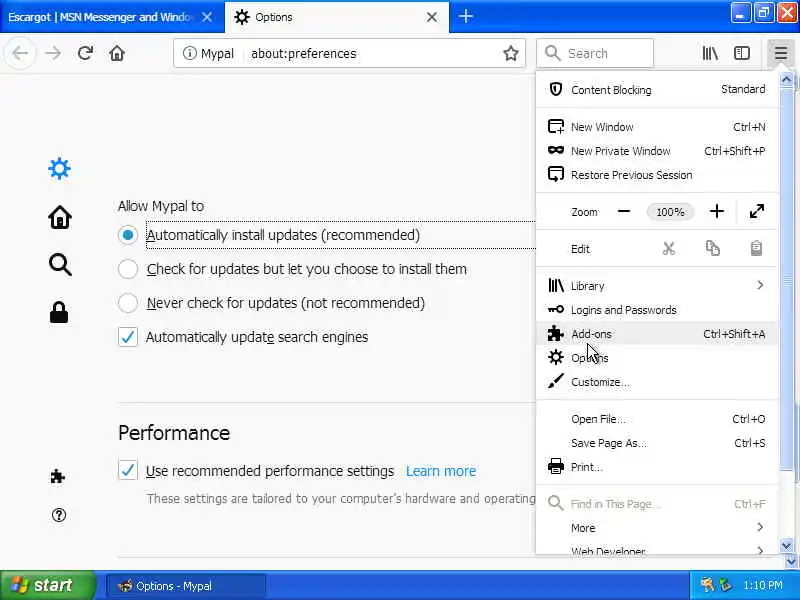The height and width of the screenshot is (600, 800).
Task: Toggle the sidebar view icon
Action: (742, 53)
